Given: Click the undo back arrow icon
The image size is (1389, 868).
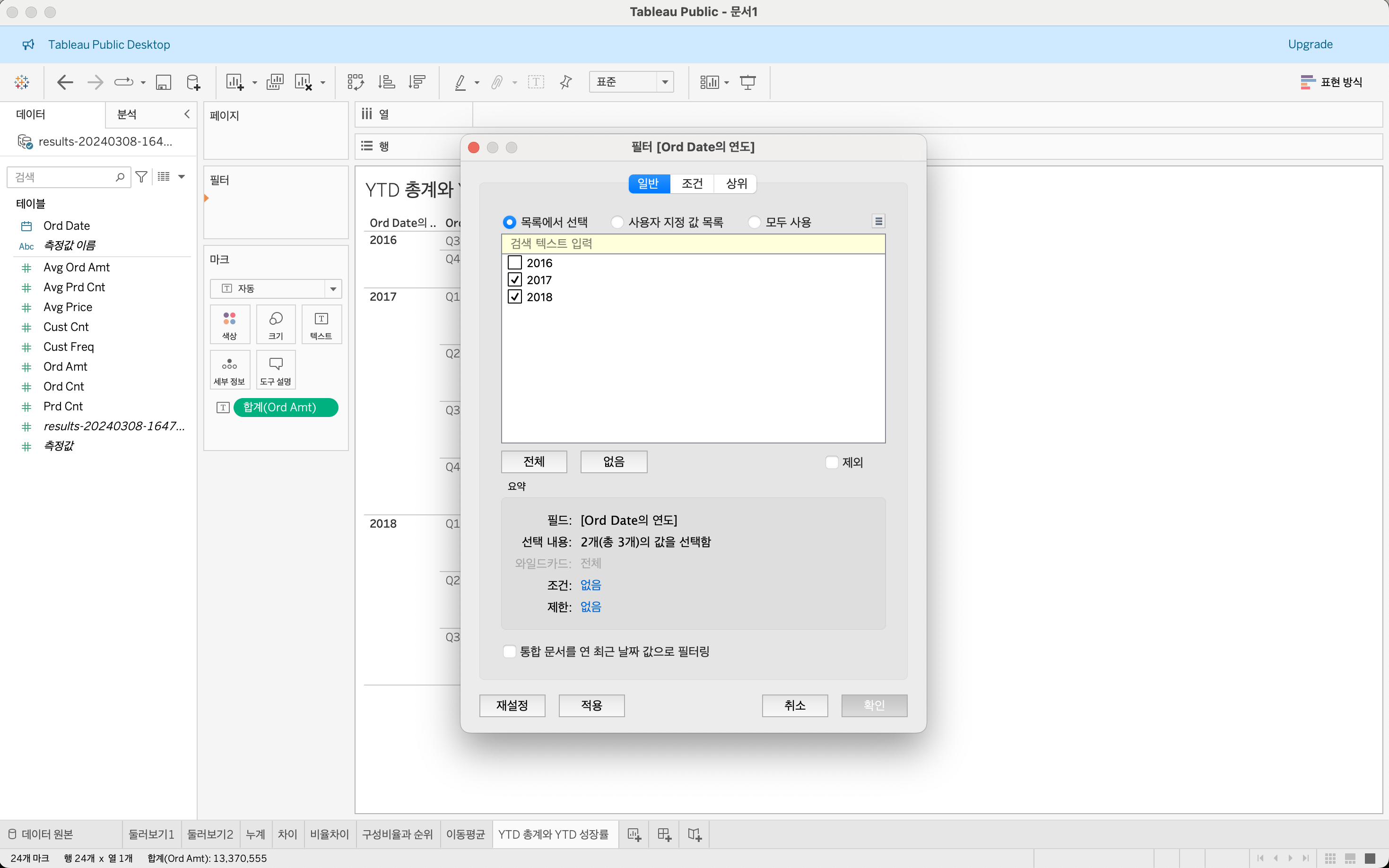Looking at the screenshot, I should (x=65, y=82).
